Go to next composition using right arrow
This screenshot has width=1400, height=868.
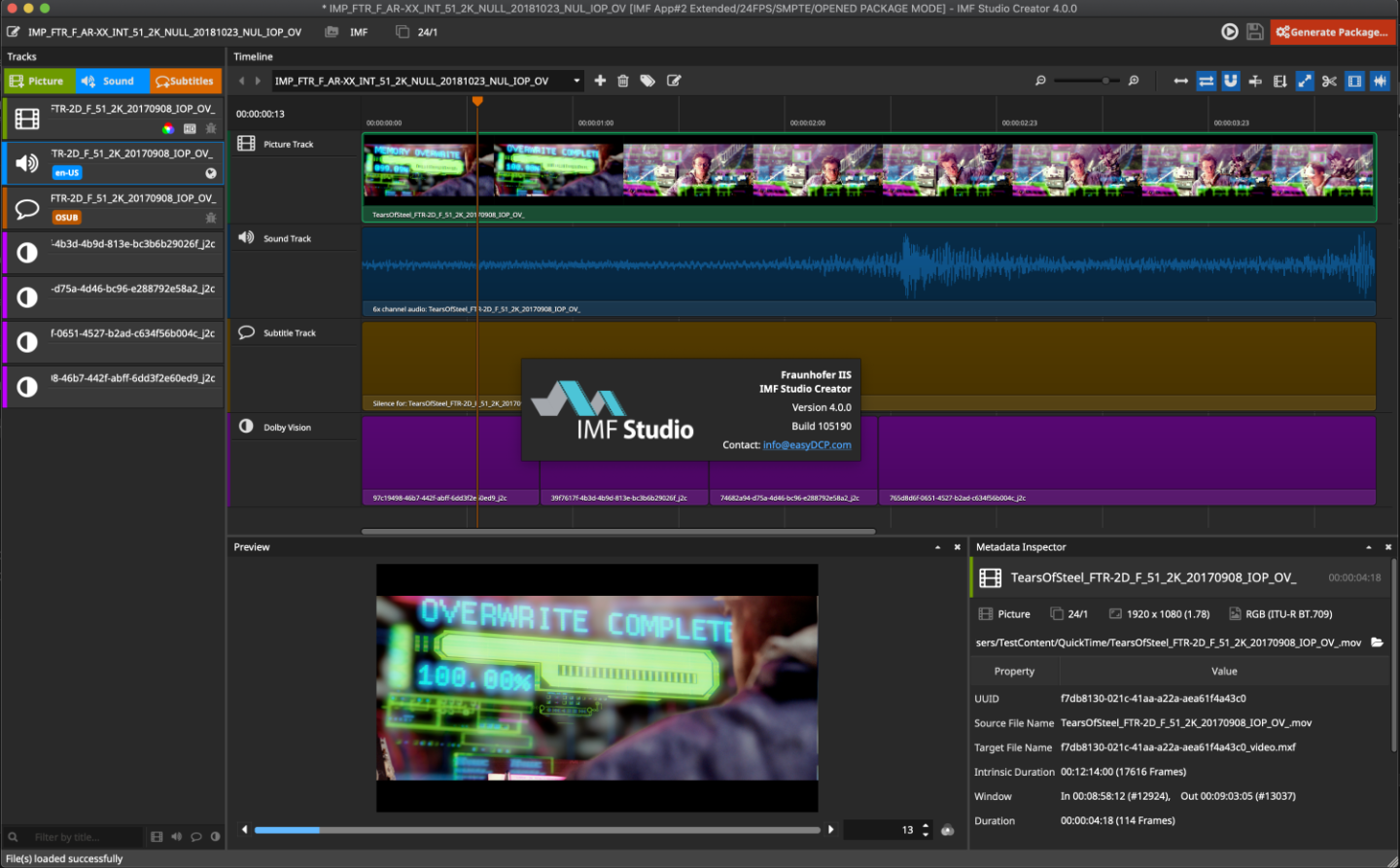pyautogui.click(x=258, y=81)
